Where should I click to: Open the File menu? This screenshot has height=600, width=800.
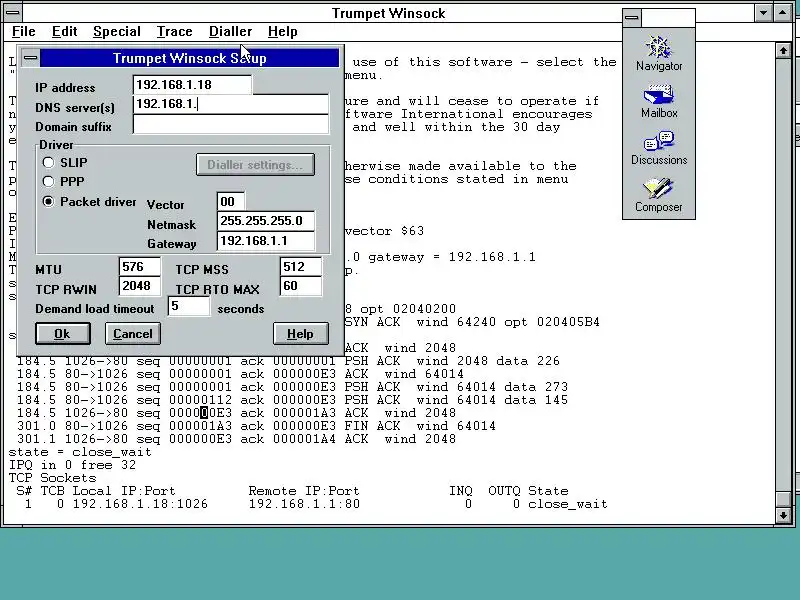click(x=23, y=32)
